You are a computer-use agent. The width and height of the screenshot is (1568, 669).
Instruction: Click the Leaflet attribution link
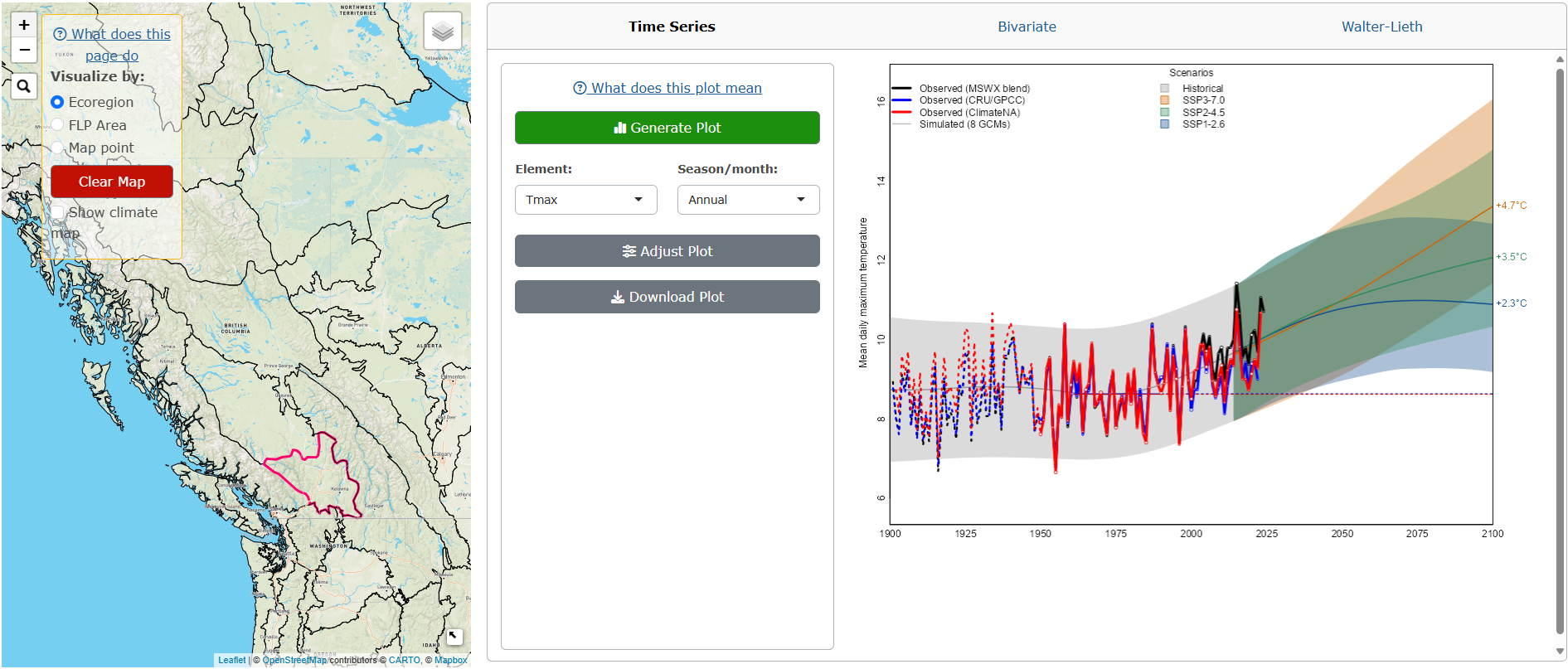pos(232,660)
